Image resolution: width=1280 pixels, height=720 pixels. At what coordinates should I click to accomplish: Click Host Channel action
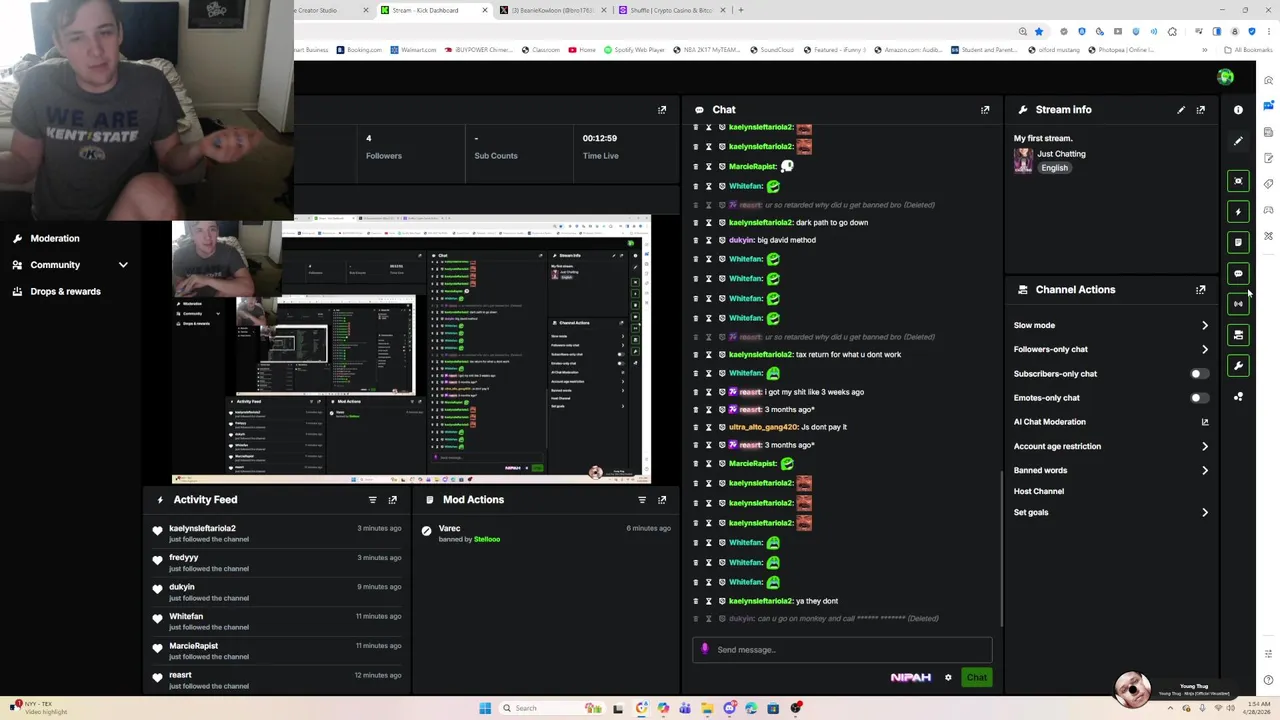pos(1039,491)
